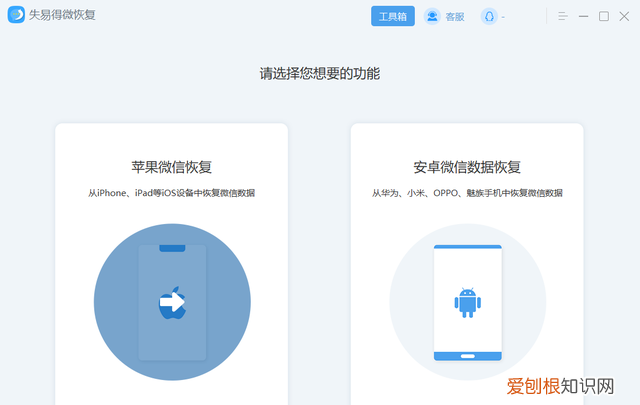Open 客服 customer support link

pyautogui.click(x=455, y=17)
